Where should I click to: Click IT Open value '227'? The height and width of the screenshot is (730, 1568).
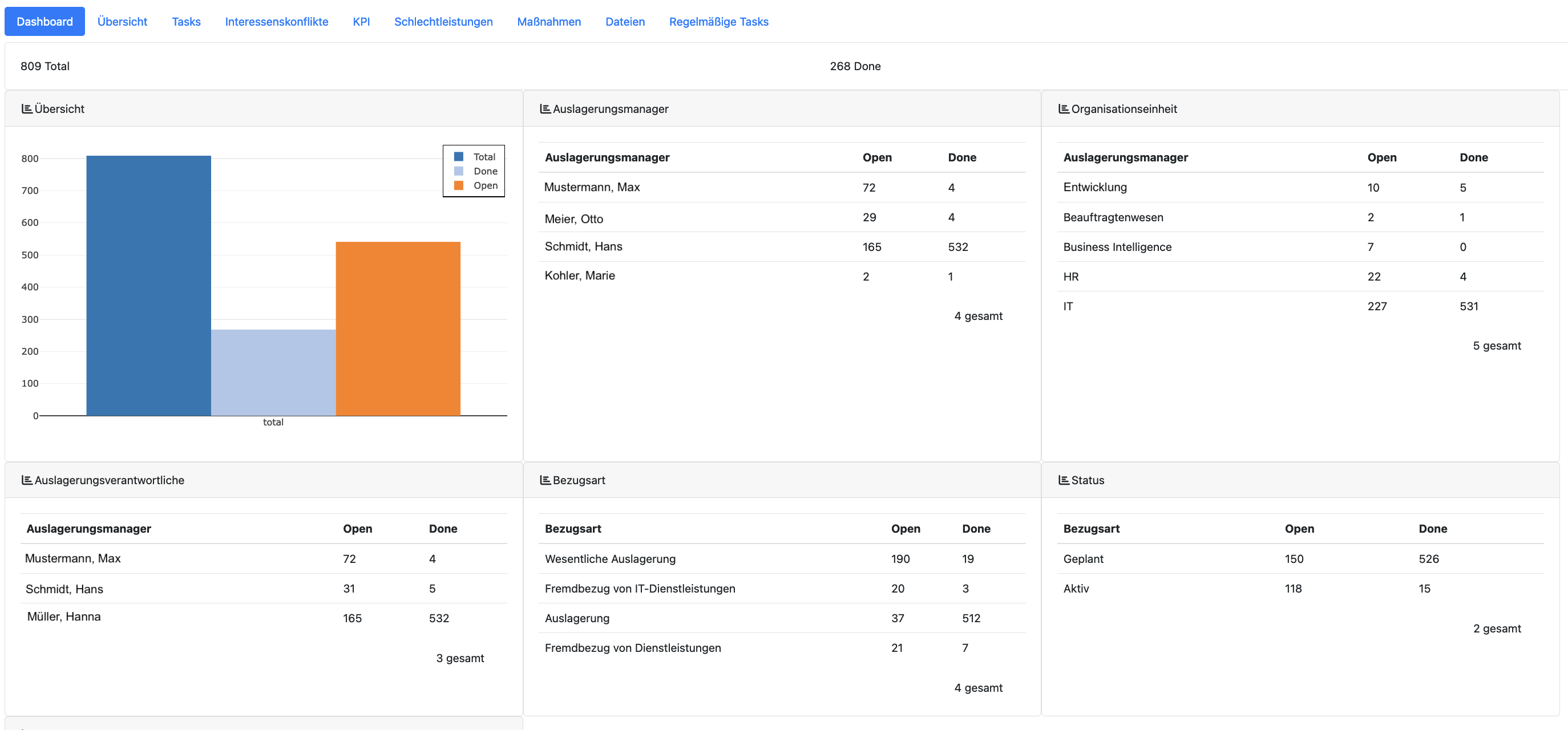(1377, 307)
